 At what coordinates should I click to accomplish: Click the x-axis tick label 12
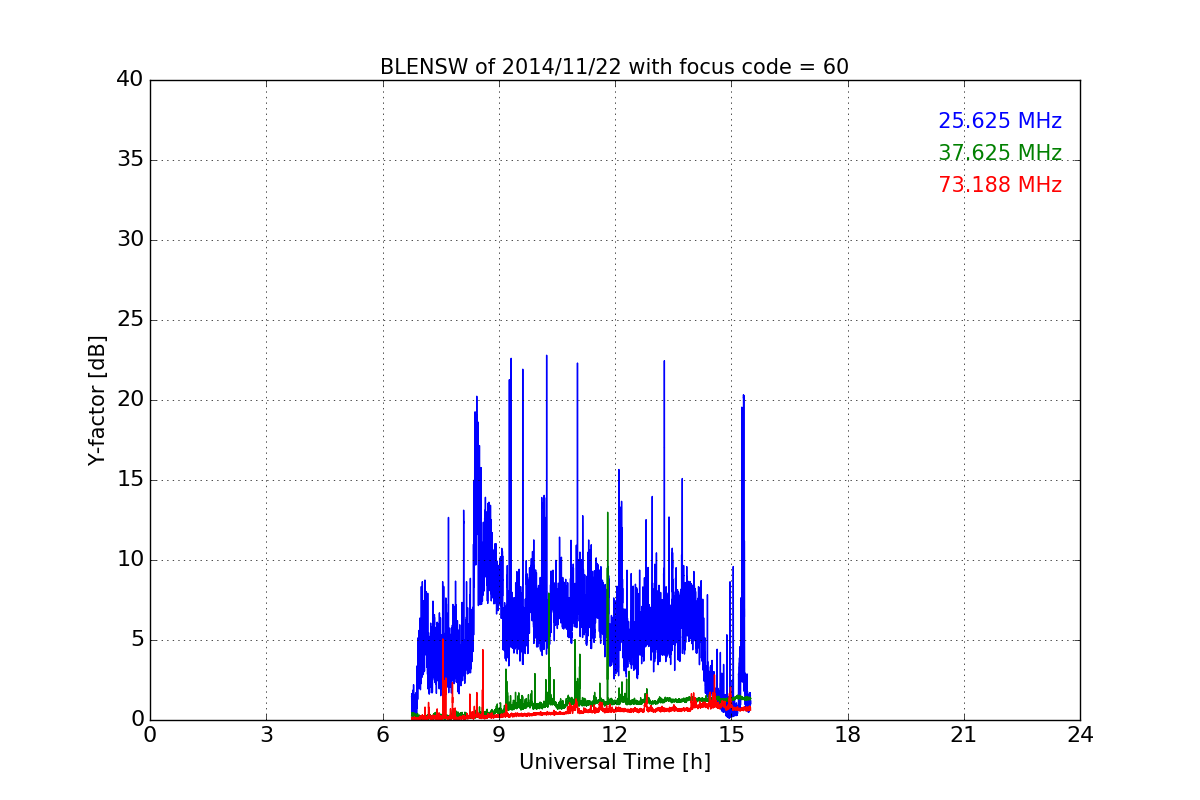point(615,735)
